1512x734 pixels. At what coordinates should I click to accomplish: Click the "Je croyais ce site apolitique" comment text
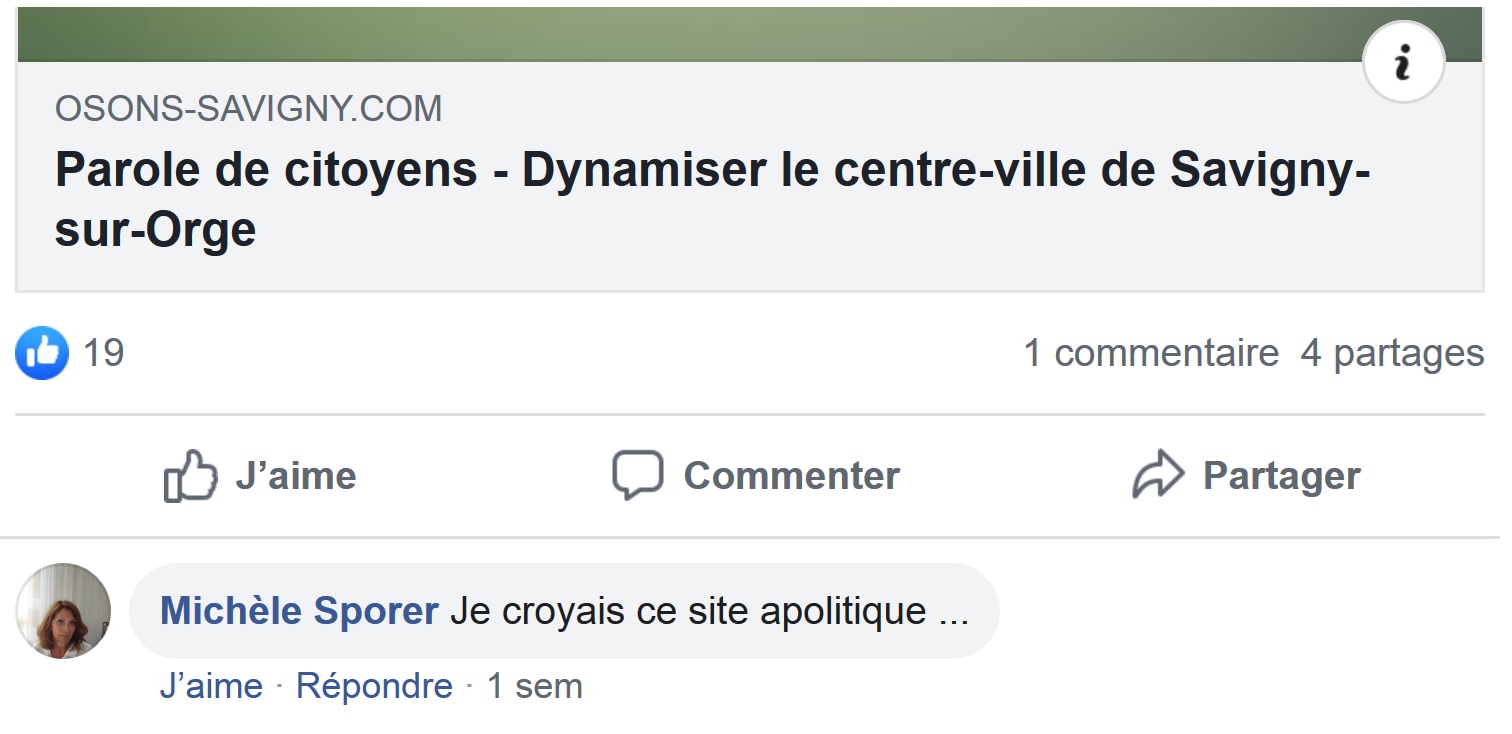point(709,611)
